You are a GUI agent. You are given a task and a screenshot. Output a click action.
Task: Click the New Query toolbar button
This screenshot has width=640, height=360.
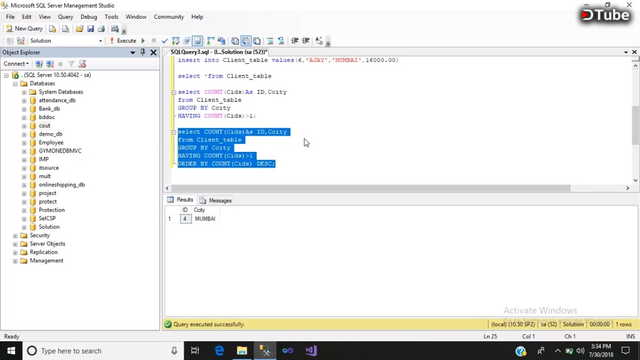point(24,29)
